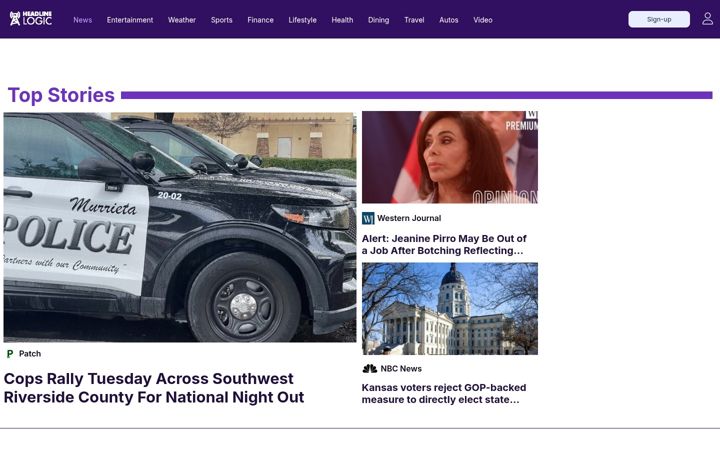
Task: Open the user profile icon
Action: pyautogui.click(x=707, y=19)
